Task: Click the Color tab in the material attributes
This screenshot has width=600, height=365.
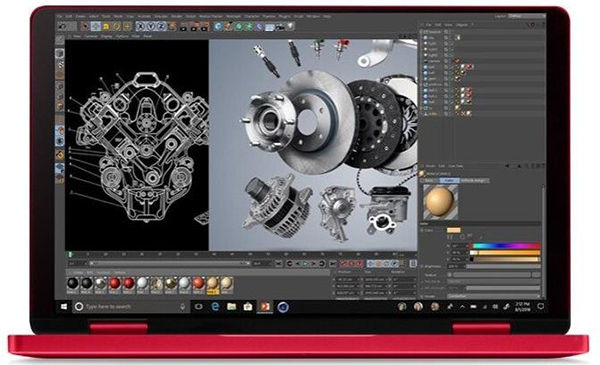Action: click(450, 180)
